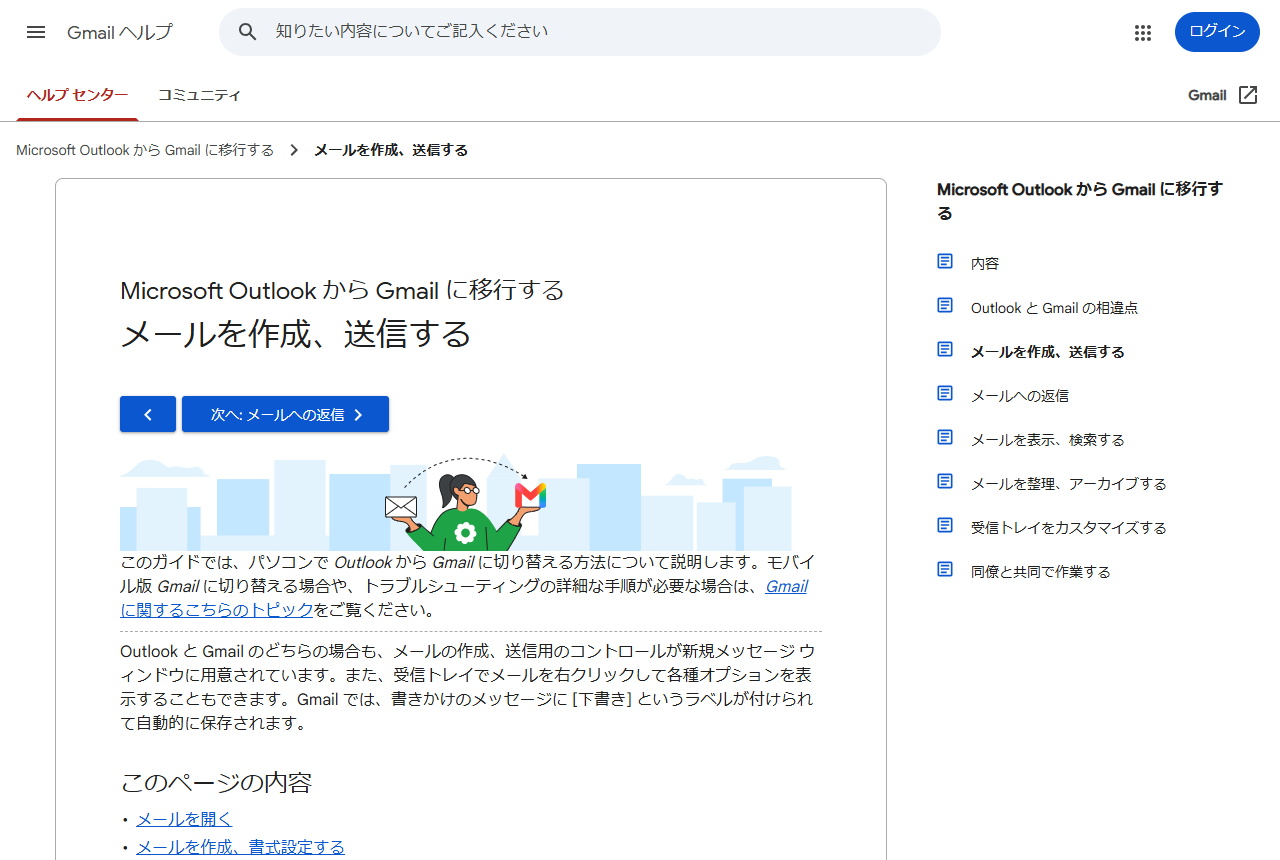
Task: Click the icon beside メールを整理、アーカイブする
Action: pyautogui.click(x=945, y=482)
